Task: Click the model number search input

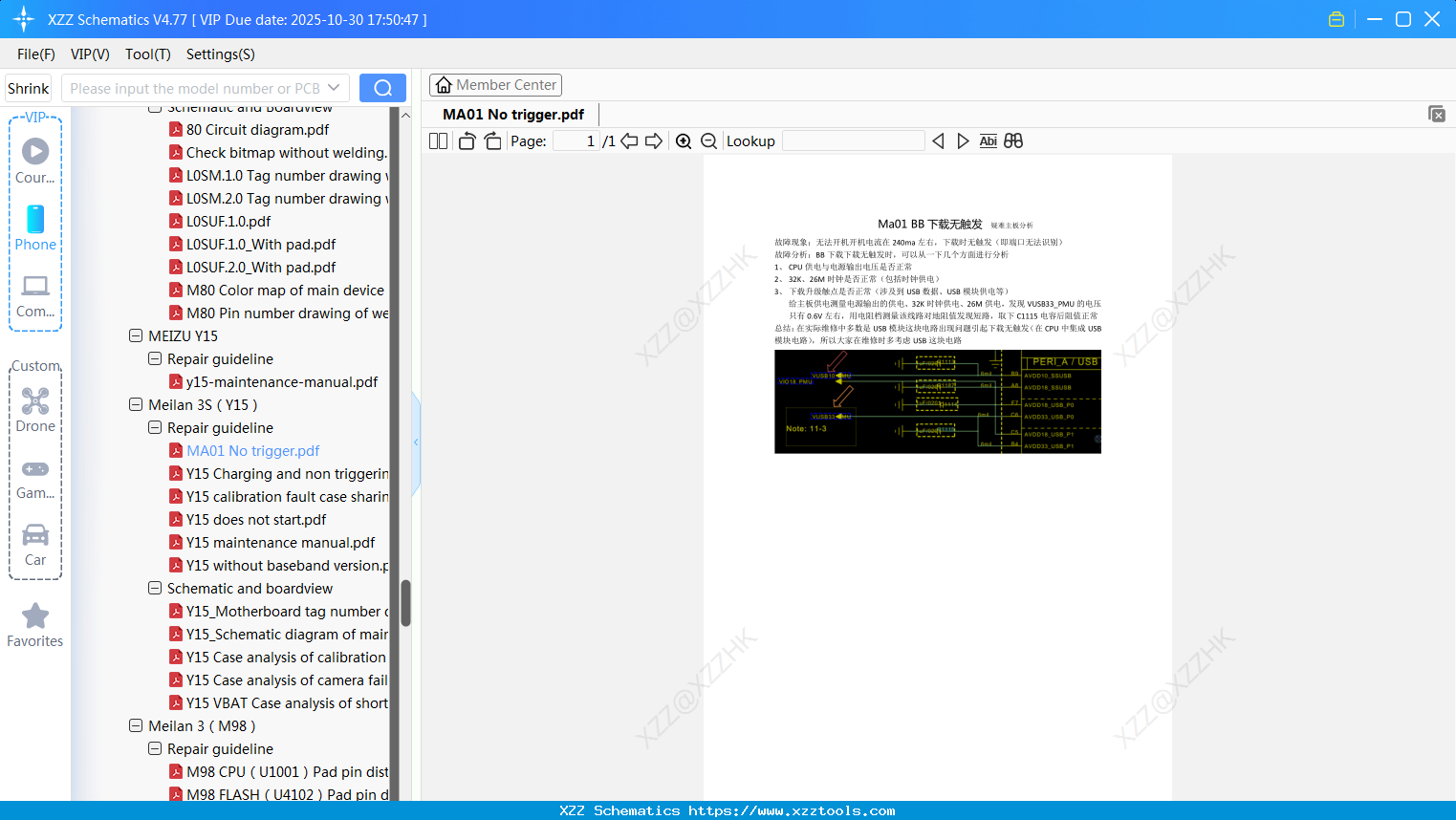Action: click(x=194, y=88)
